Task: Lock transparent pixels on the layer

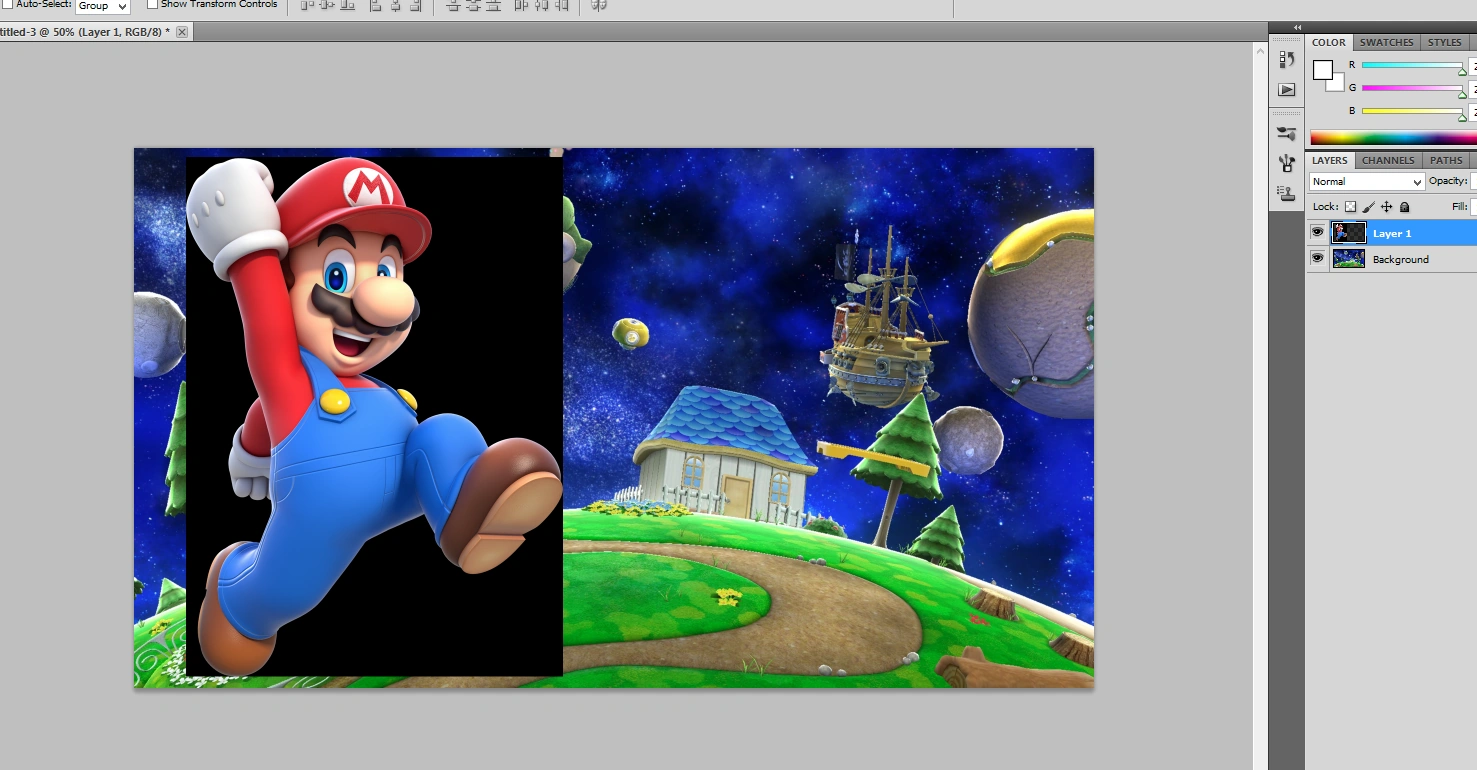Action: point(1350,207)
